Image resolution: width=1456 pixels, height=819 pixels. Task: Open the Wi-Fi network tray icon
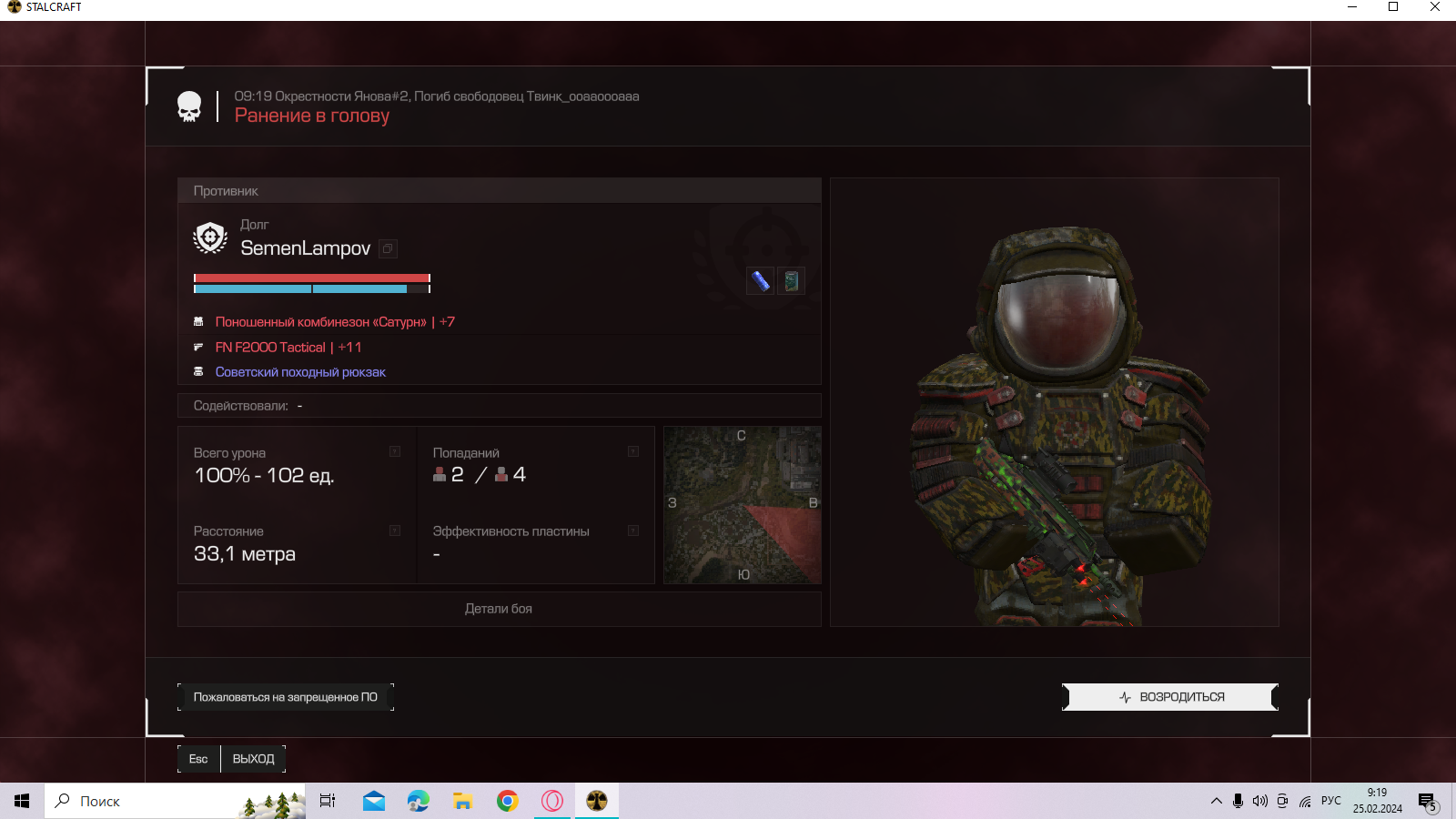[x=1305, y=801]
